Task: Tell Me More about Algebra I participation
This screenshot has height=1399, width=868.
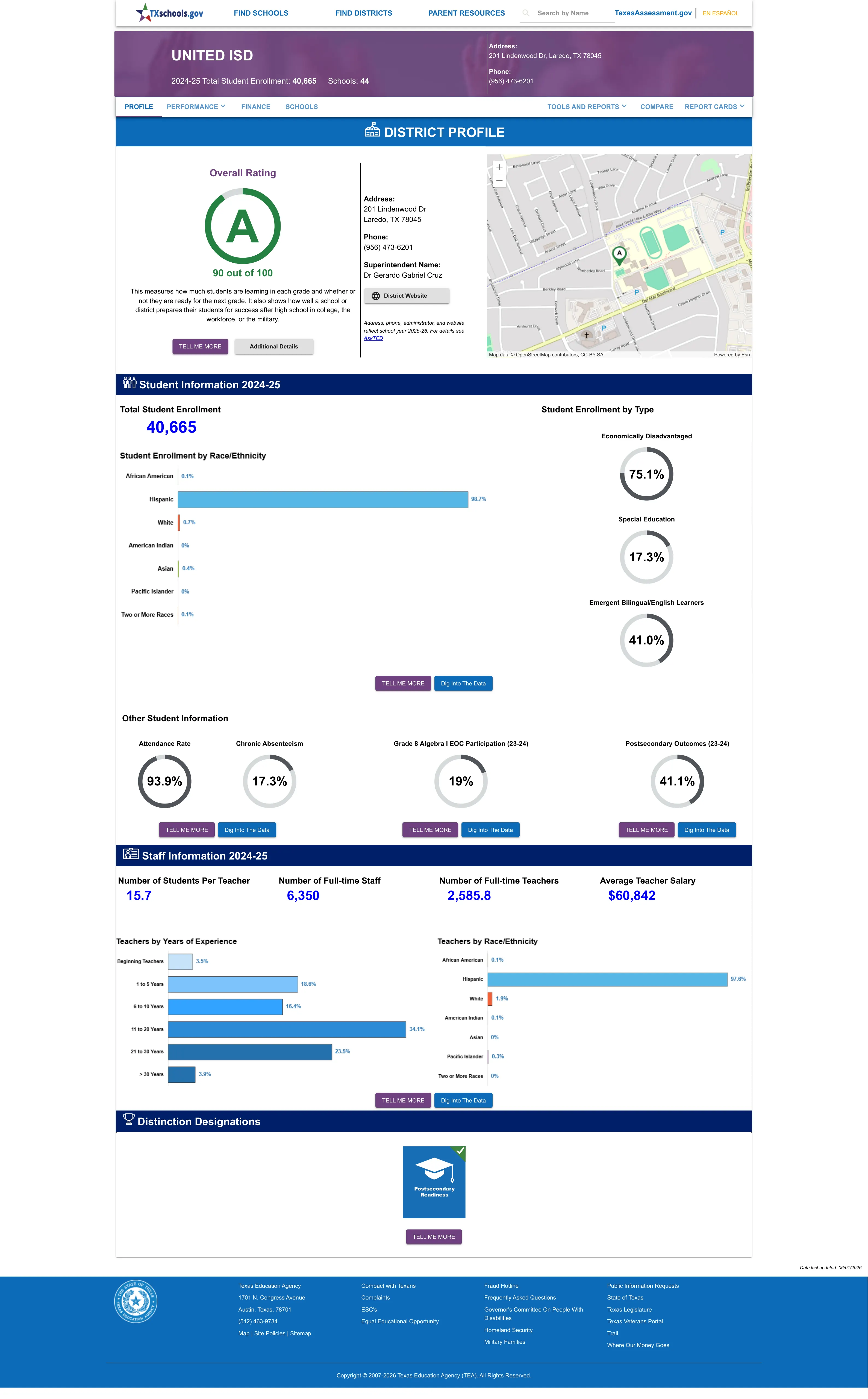Action: point(431,830)
